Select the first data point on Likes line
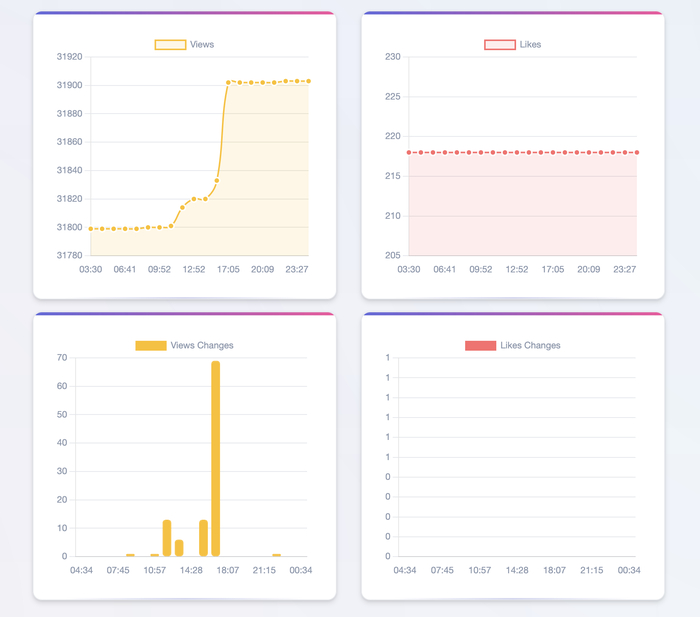The width and height of the screenshot is (700, 617). 409,153
